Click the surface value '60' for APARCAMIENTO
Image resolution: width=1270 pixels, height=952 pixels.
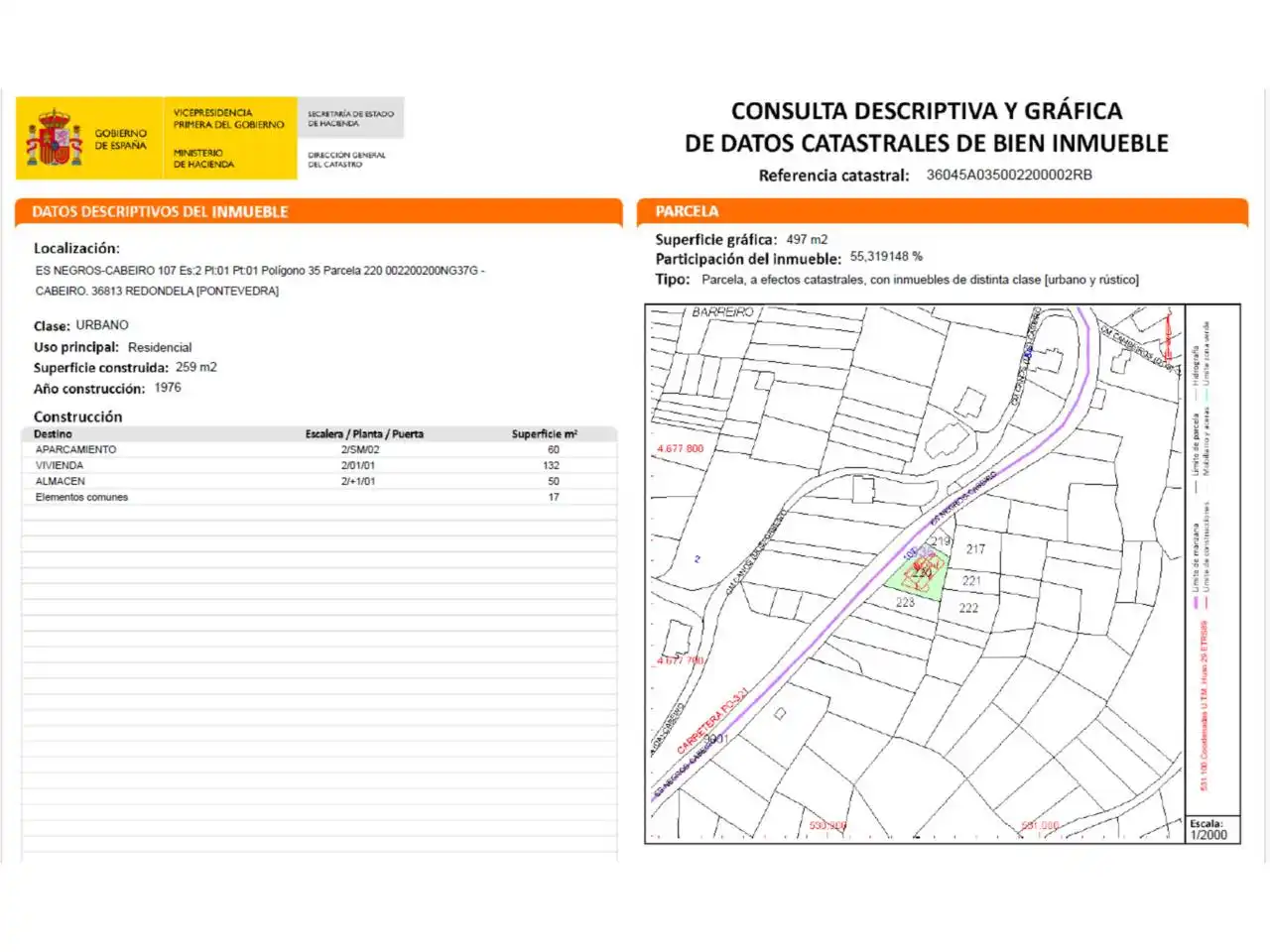coord(554,450)
